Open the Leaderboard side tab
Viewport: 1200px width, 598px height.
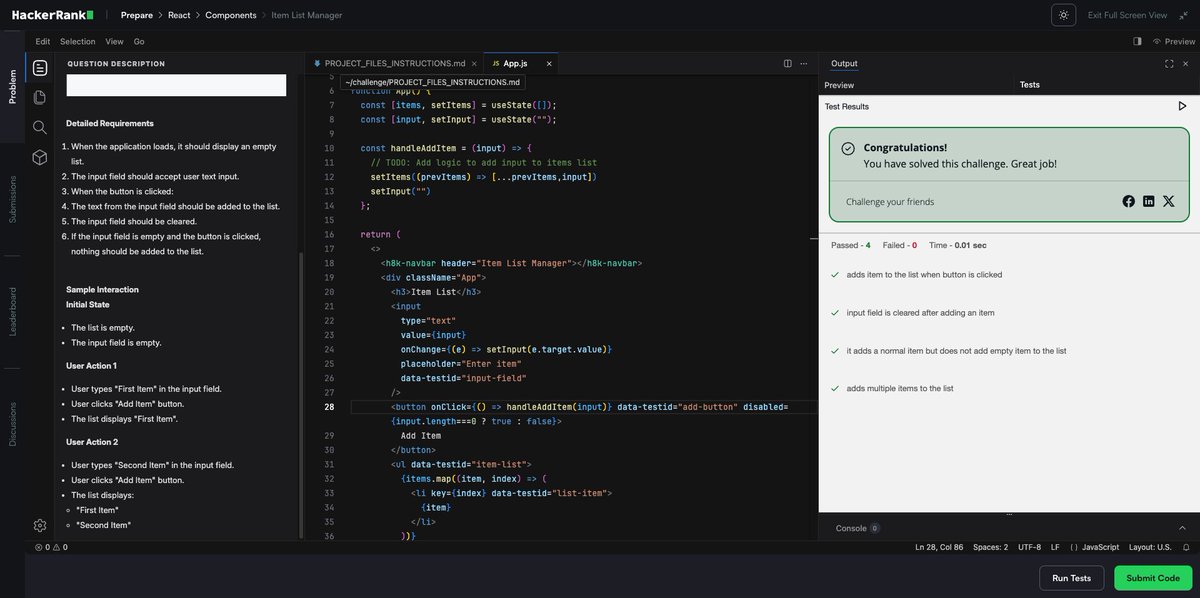pyautogui.click(x=12, y=311)
